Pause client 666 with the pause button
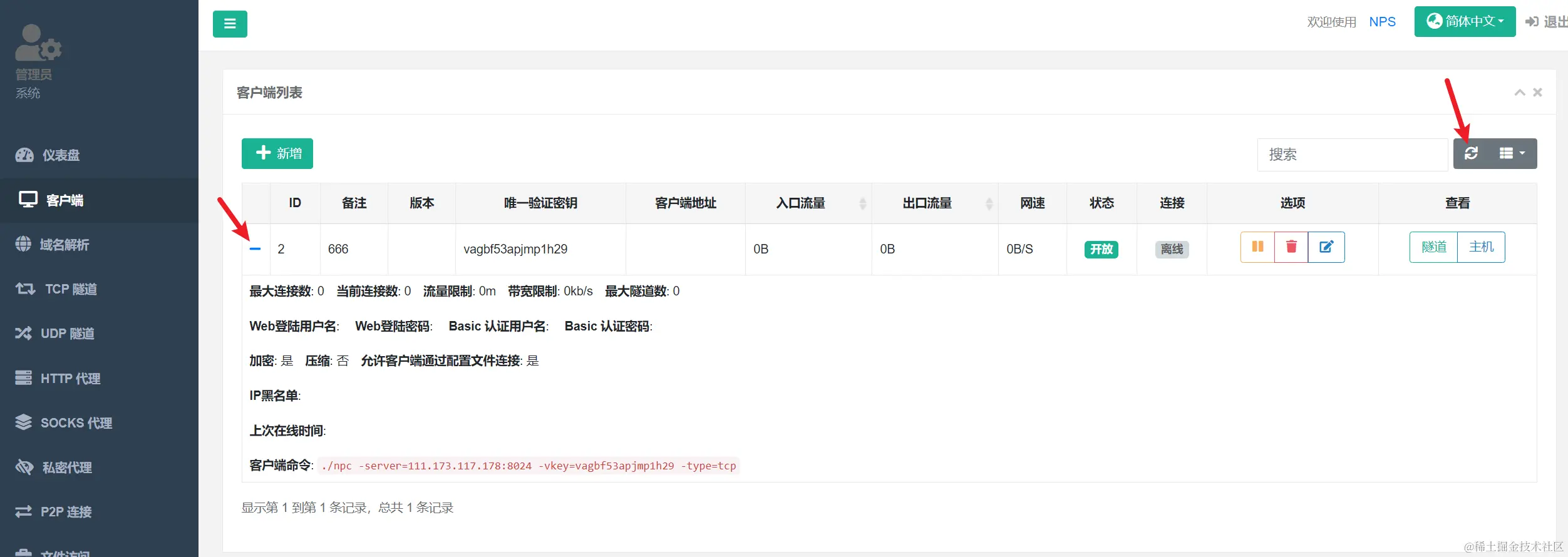The height and width of the screenshot is (557, 1568). coord(1257,247)
